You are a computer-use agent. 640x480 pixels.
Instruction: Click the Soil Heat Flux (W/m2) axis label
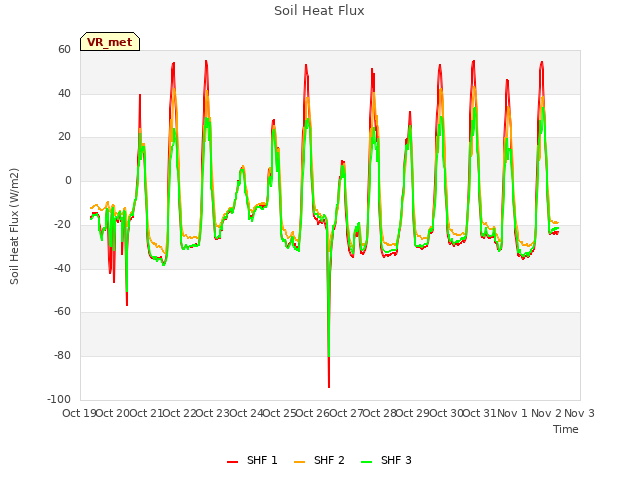[14, 226]
